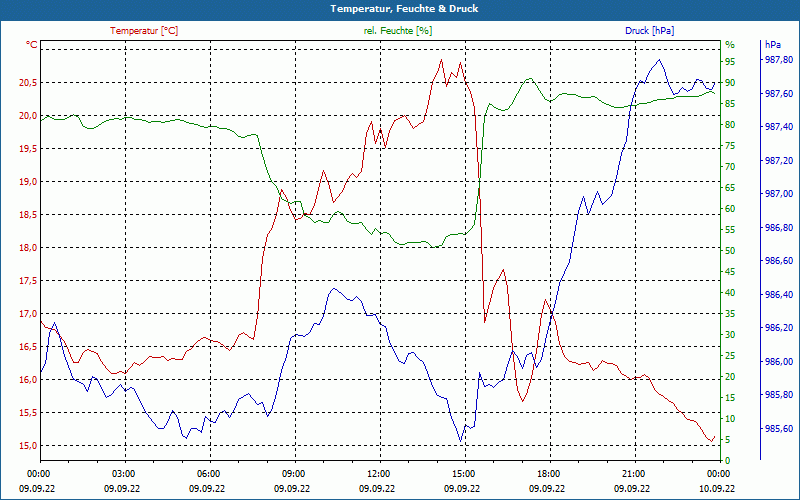Click the 18:00 time axis label
The image size is (800, 500).
click(x=548, y=473)
